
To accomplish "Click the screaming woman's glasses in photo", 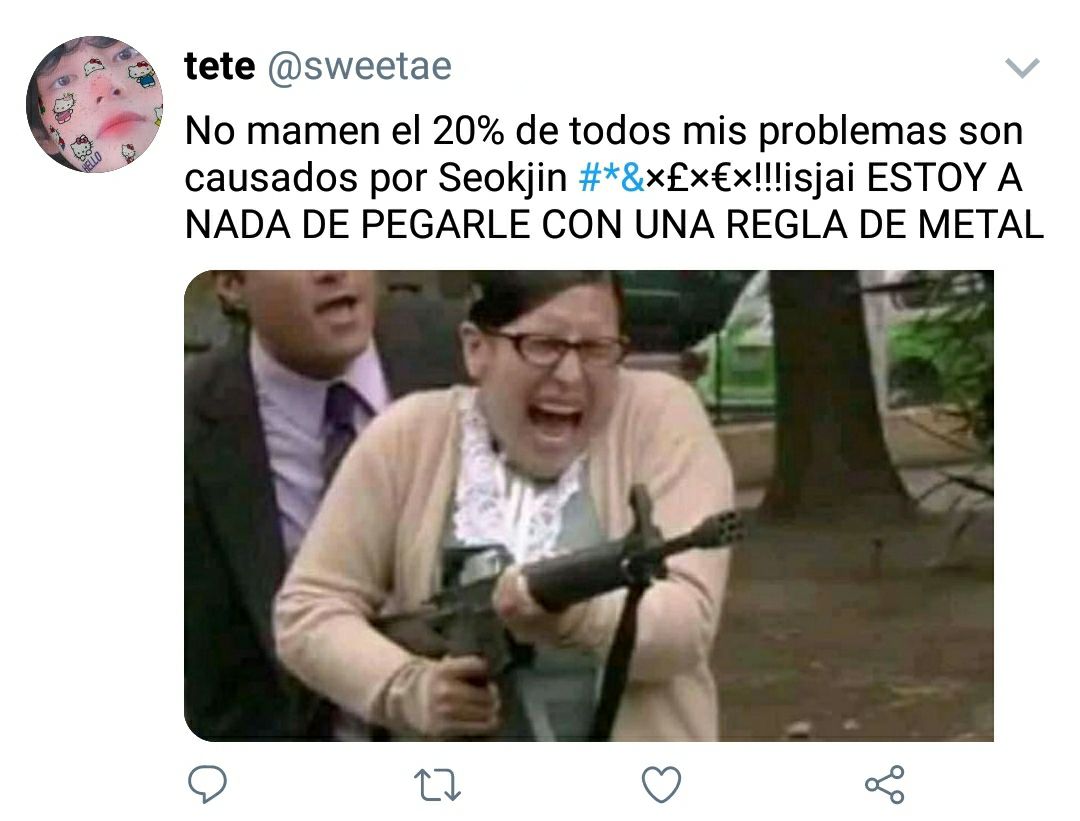I will click(557, 348).
